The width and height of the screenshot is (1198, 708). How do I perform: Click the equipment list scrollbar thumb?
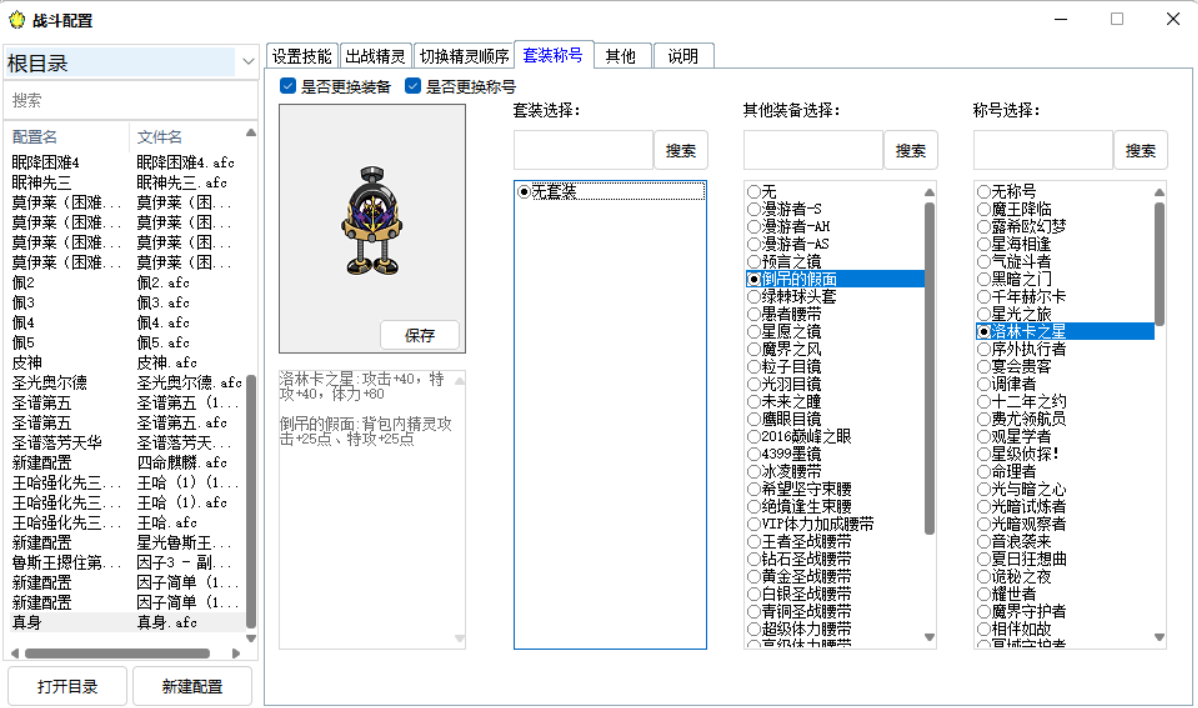pyautogui.click(x=929, y=368)
